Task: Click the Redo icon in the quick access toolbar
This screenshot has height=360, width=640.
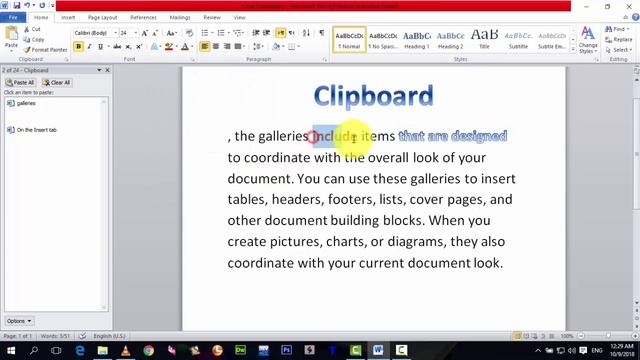Action: click(x=42, y=5)
